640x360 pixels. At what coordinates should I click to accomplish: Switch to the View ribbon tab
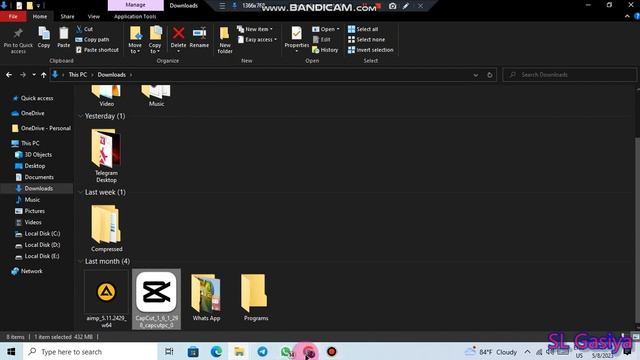(x=93, y=16)
